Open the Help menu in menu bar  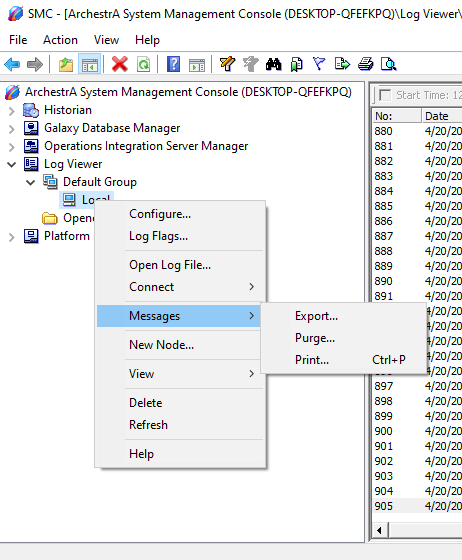(147, 40)
